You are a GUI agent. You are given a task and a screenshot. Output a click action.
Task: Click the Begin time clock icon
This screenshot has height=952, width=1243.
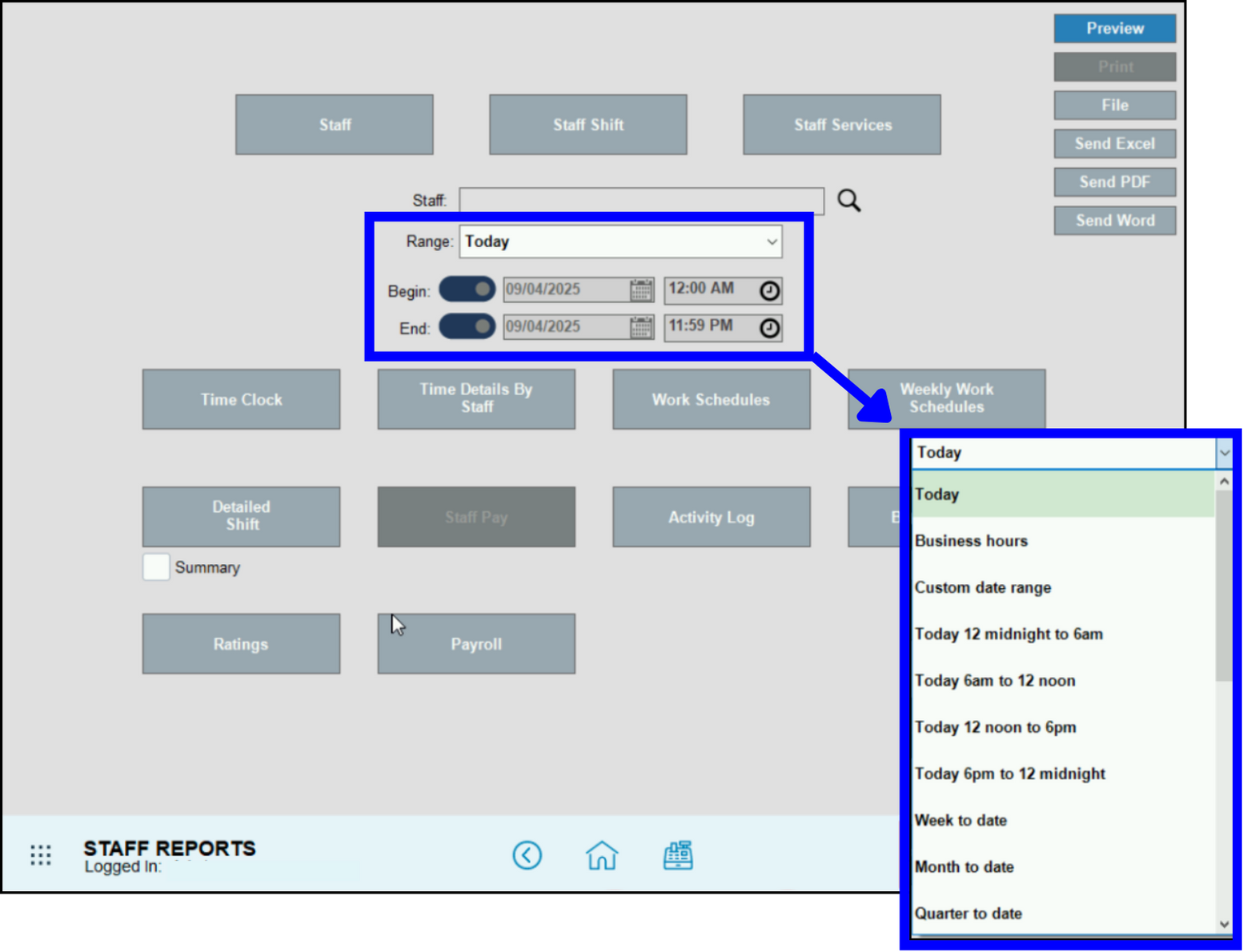[x=769, y=290]
